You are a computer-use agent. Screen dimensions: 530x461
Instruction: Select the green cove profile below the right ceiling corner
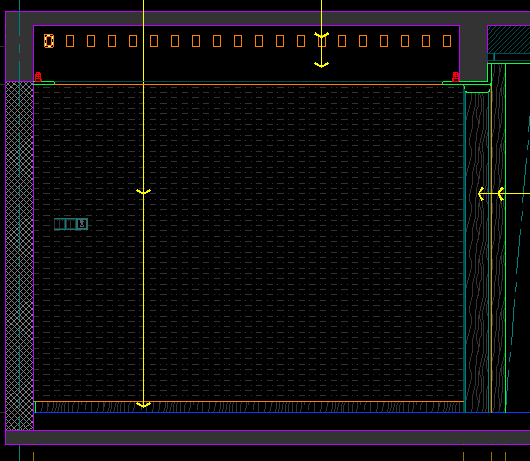(x=477, y=89)
